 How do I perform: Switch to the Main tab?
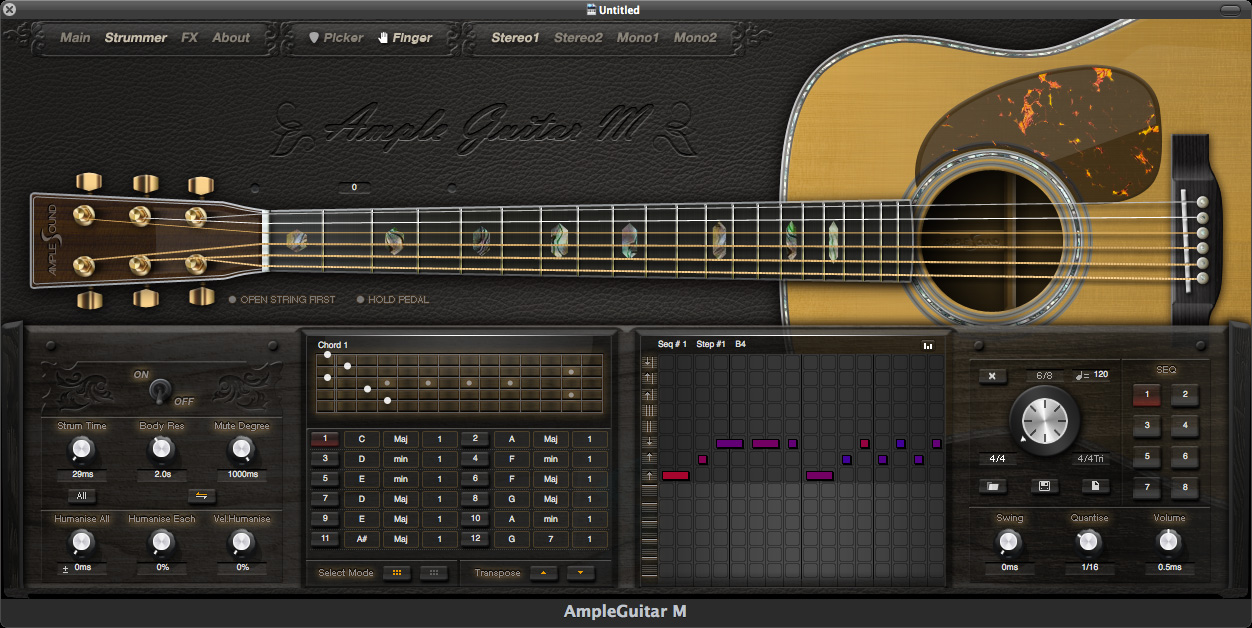75,38
